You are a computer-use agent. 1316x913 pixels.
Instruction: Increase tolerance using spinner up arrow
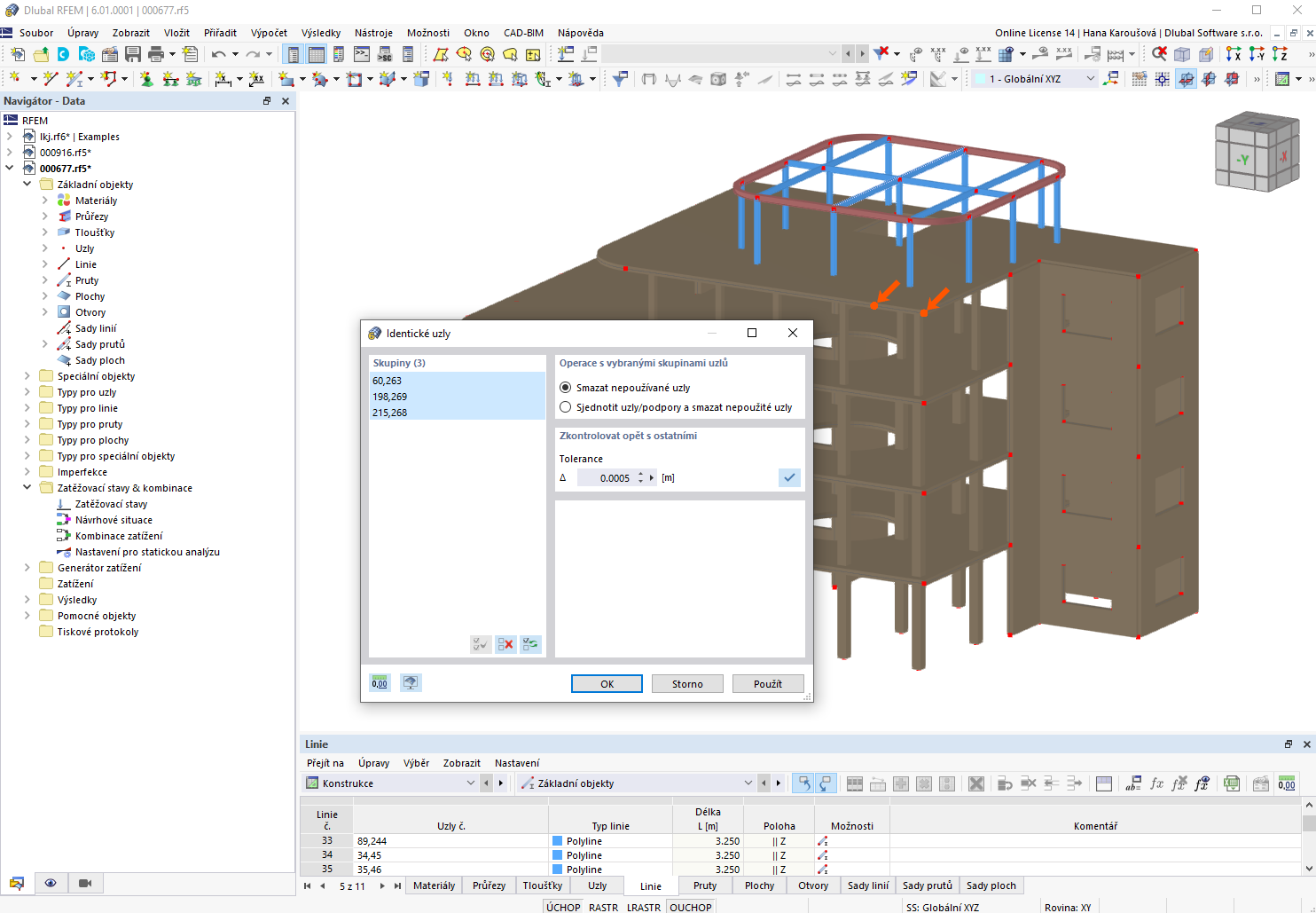pos(640,474)
